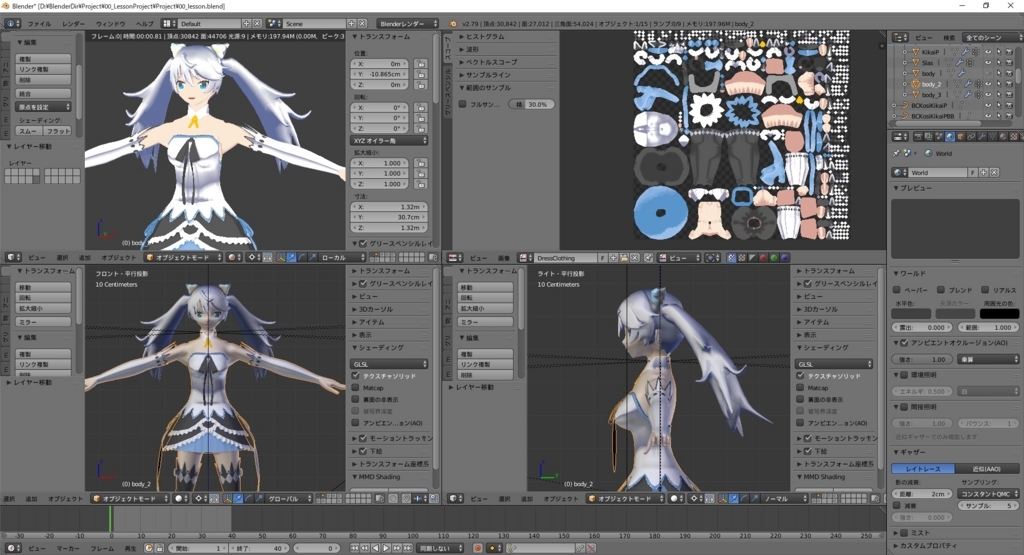Image resolution: width=1024 pixels, height=555 pixels.
Task: Click the pin icon beside World breadcrumb
Action: click(896, 153)
